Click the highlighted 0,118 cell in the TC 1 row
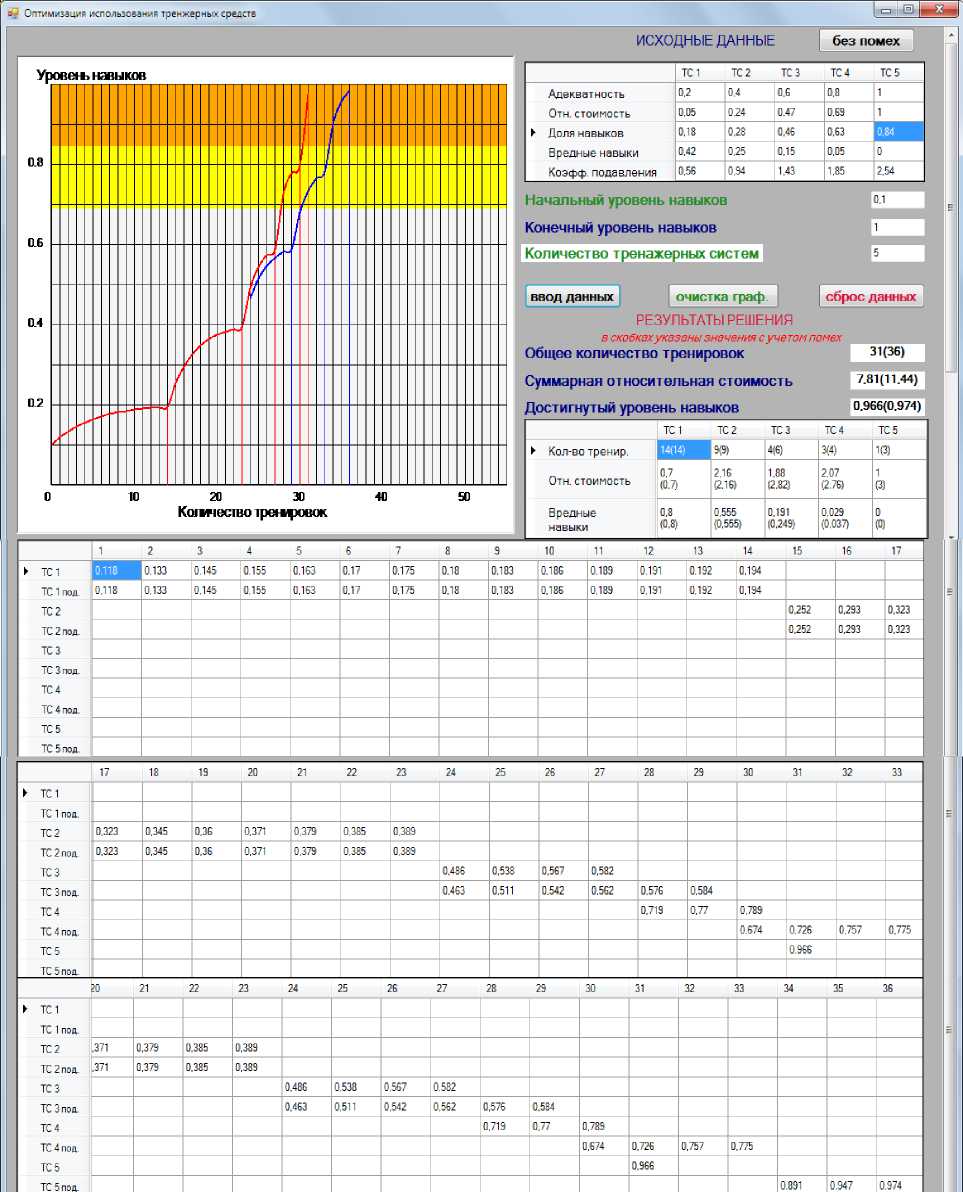The image size is (963, 1192). pos(116,571)
